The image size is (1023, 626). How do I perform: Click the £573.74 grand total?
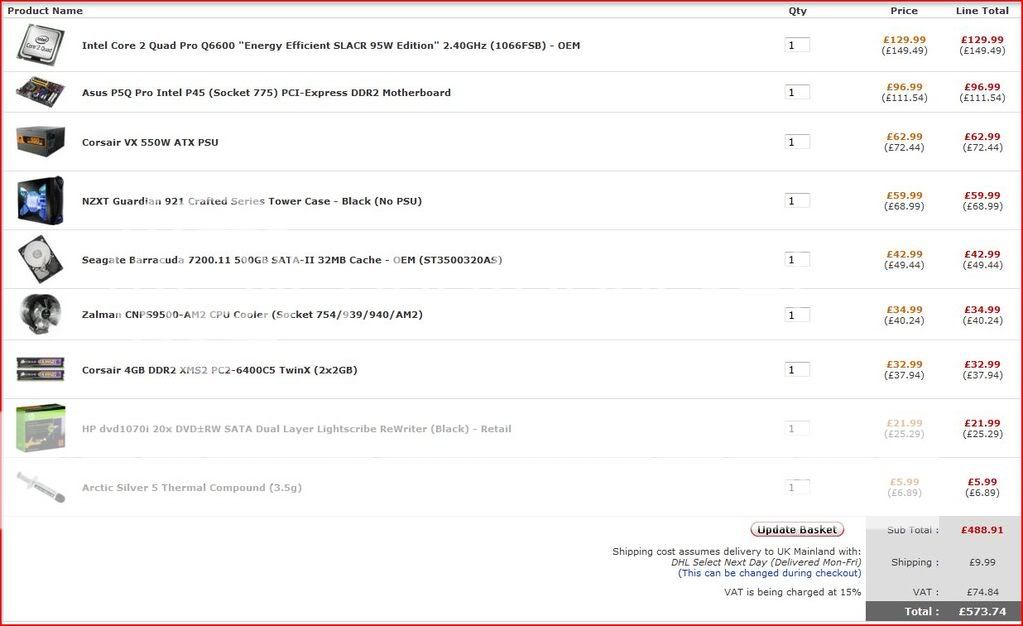(982, 612)
